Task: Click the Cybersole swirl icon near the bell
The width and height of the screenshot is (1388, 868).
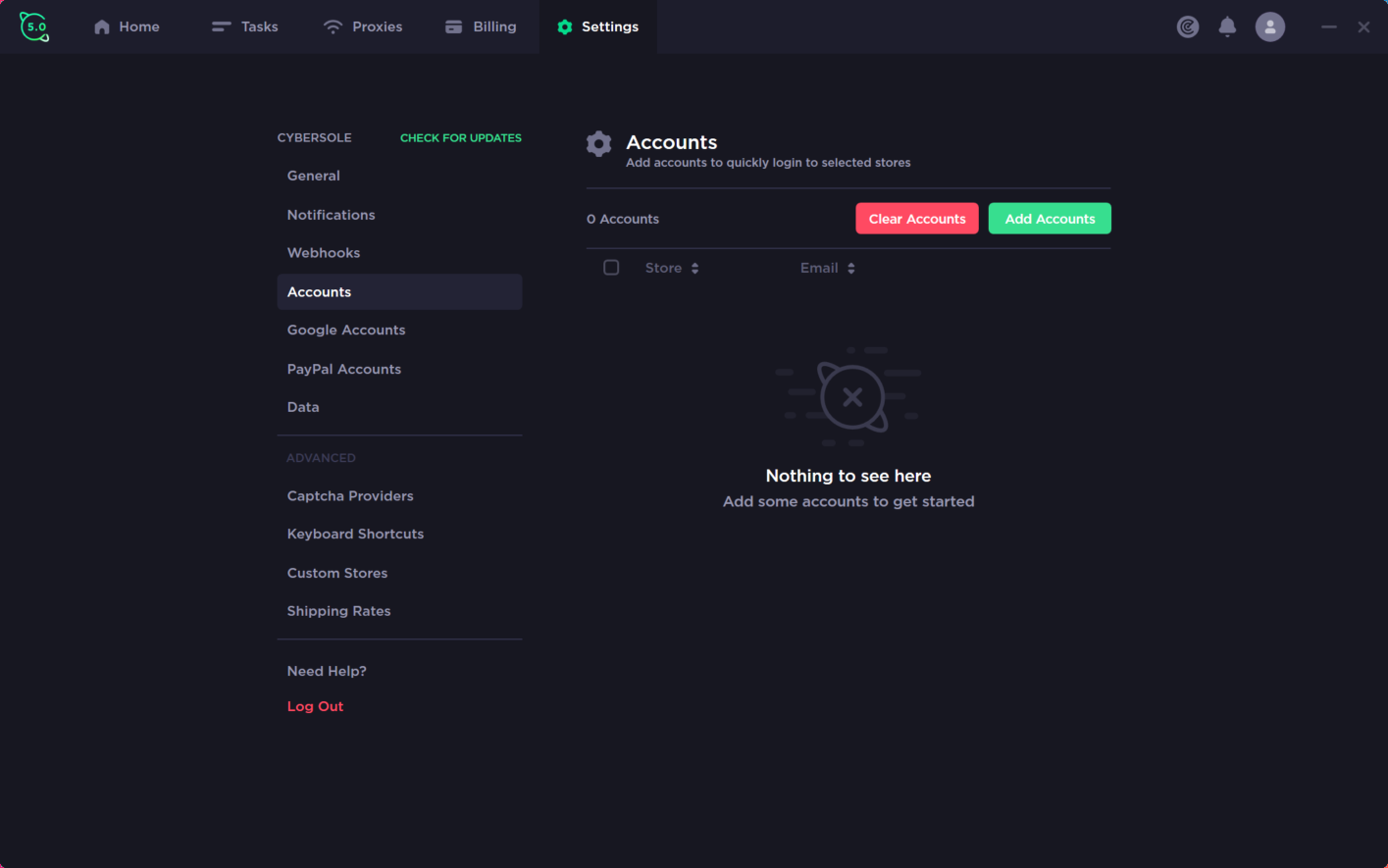Action: [1188, 26]
